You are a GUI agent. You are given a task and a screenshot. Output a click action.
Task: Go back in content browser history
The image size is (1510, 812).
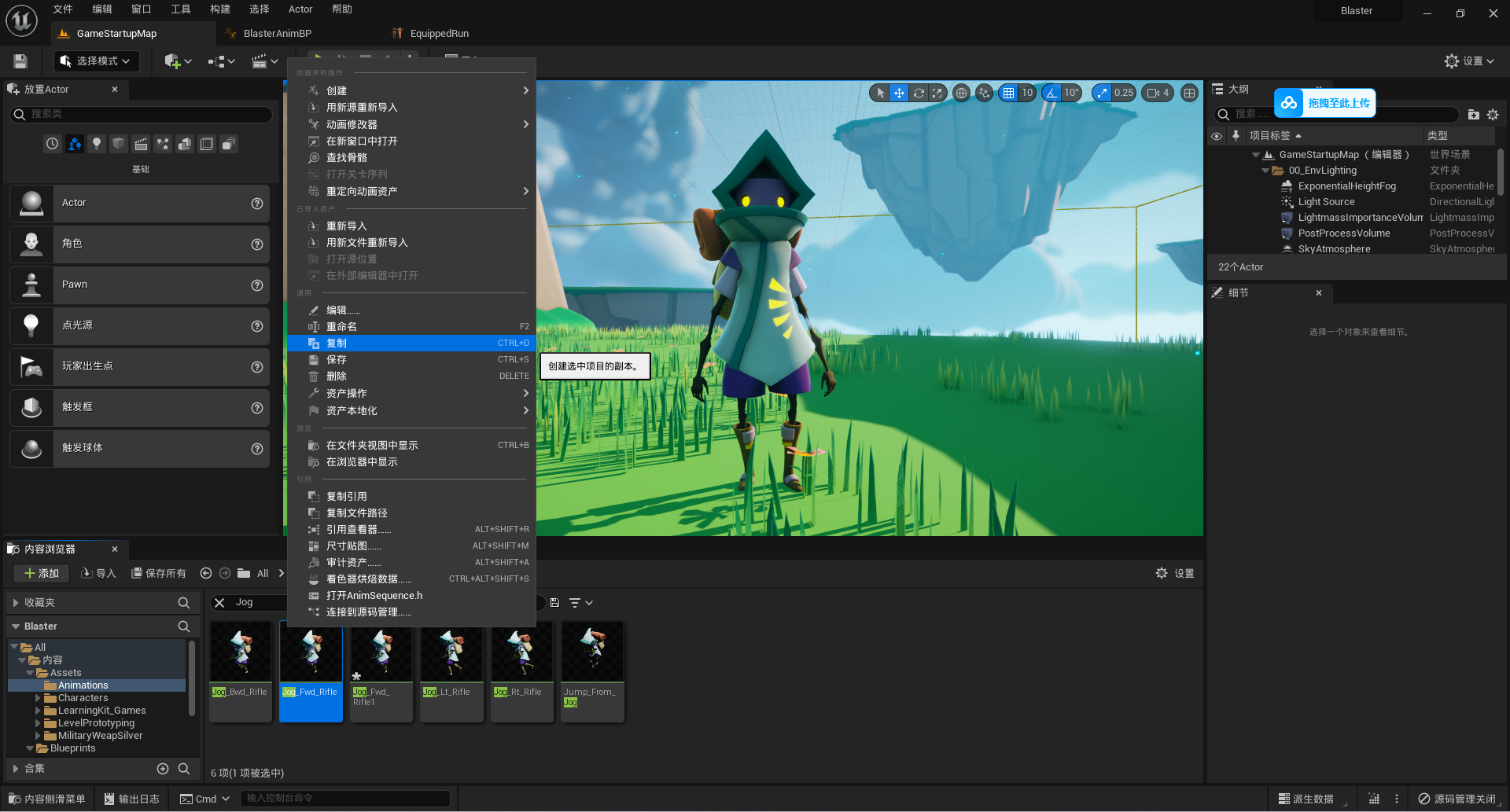point(206,573)
